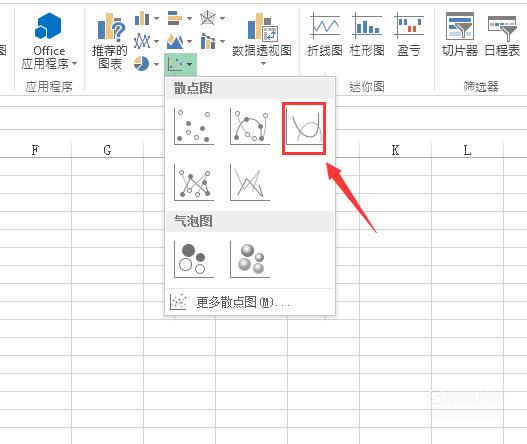Select column K header
Screen dimensions: 527x444
(x=395, y=150)
